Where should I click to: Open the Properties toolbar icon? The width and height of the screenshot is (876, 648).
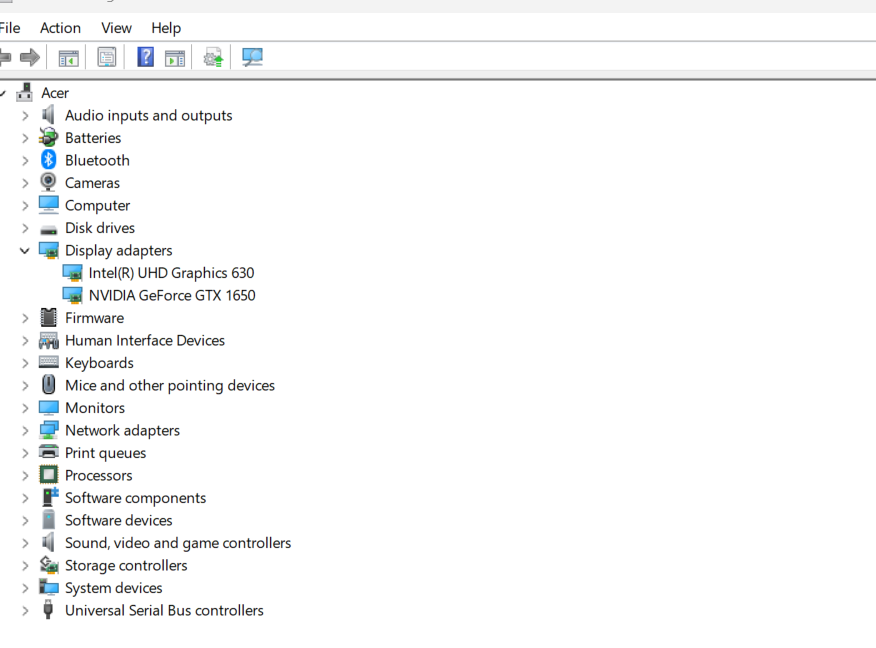click(107, 57)
